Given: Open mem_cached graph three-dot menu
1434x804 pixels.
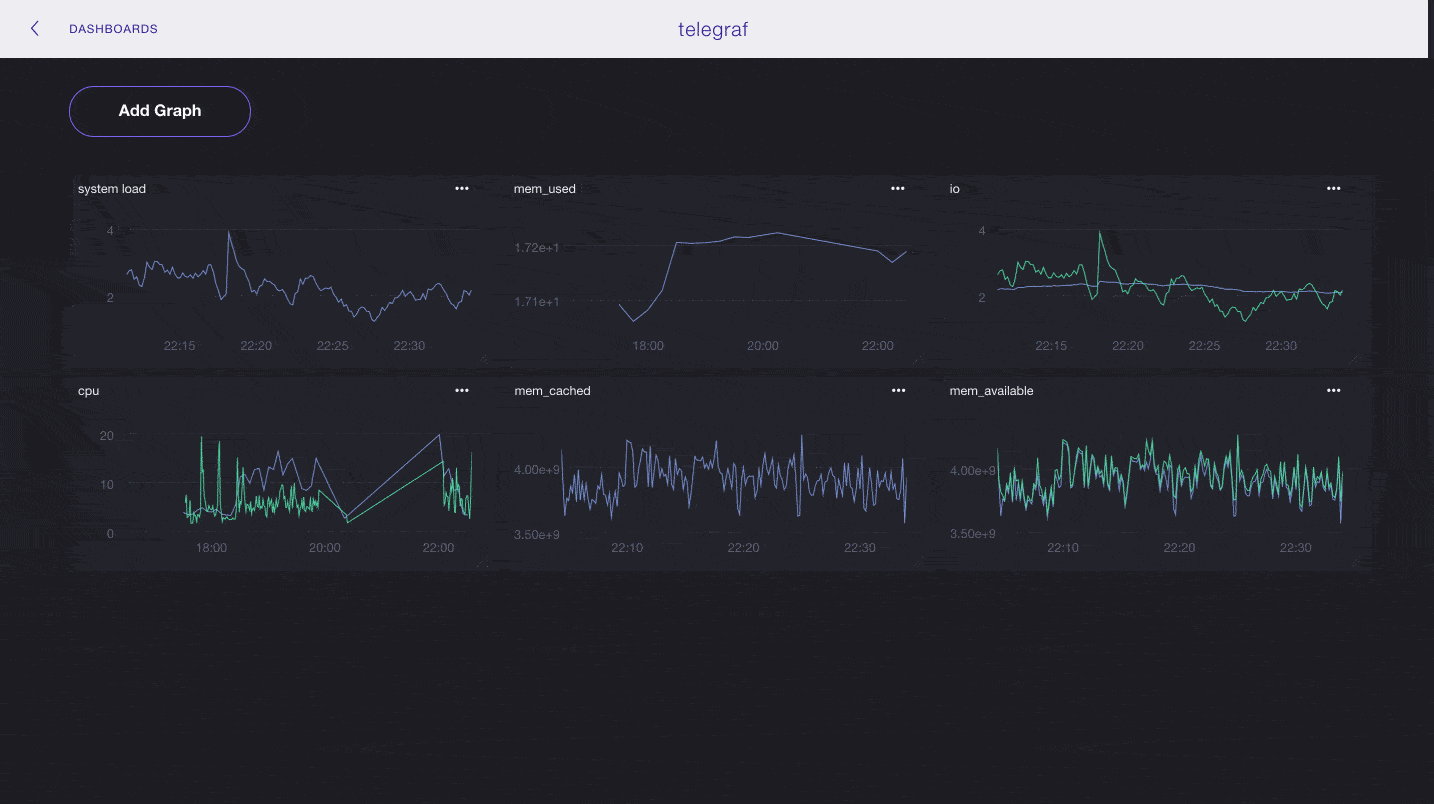Looking at the screenshot, I should click(x=898, y=390).
